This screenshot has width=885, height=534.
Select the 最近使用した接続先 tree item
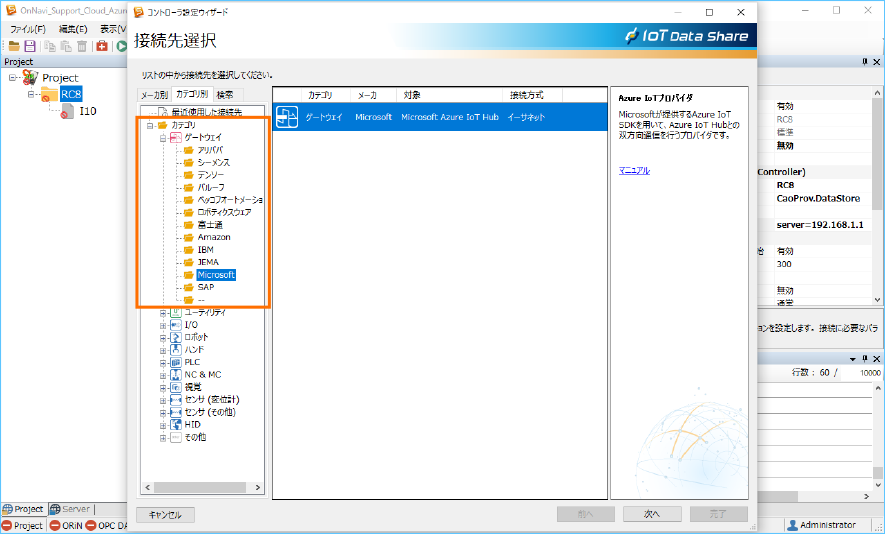[206, 112]
